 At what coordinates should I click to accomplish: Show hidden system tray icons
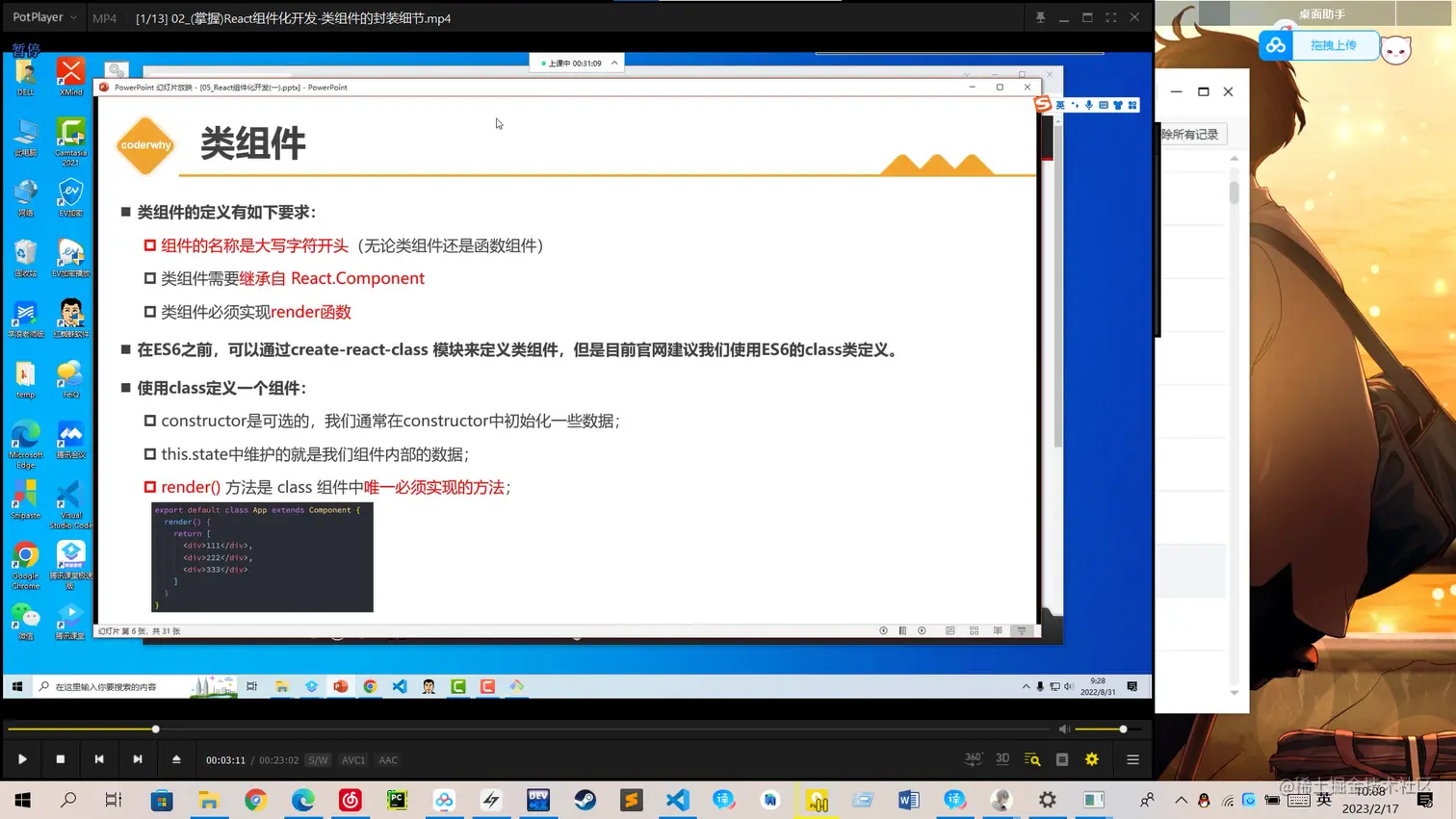[1181, 800]
